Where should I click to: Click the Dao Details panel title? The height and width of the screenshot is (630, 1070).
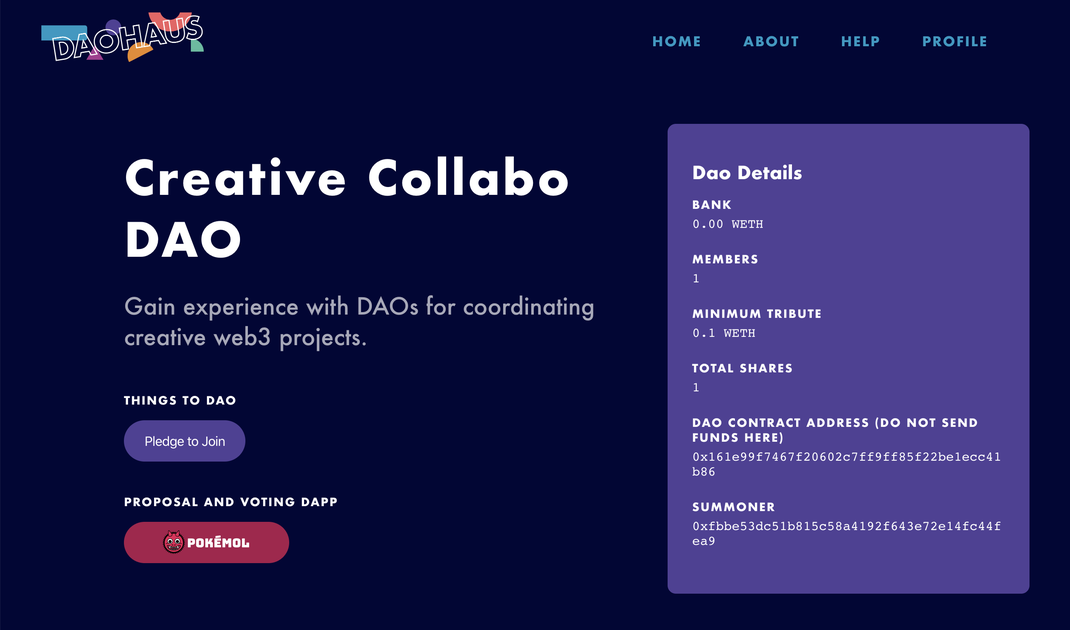[747, 173]
